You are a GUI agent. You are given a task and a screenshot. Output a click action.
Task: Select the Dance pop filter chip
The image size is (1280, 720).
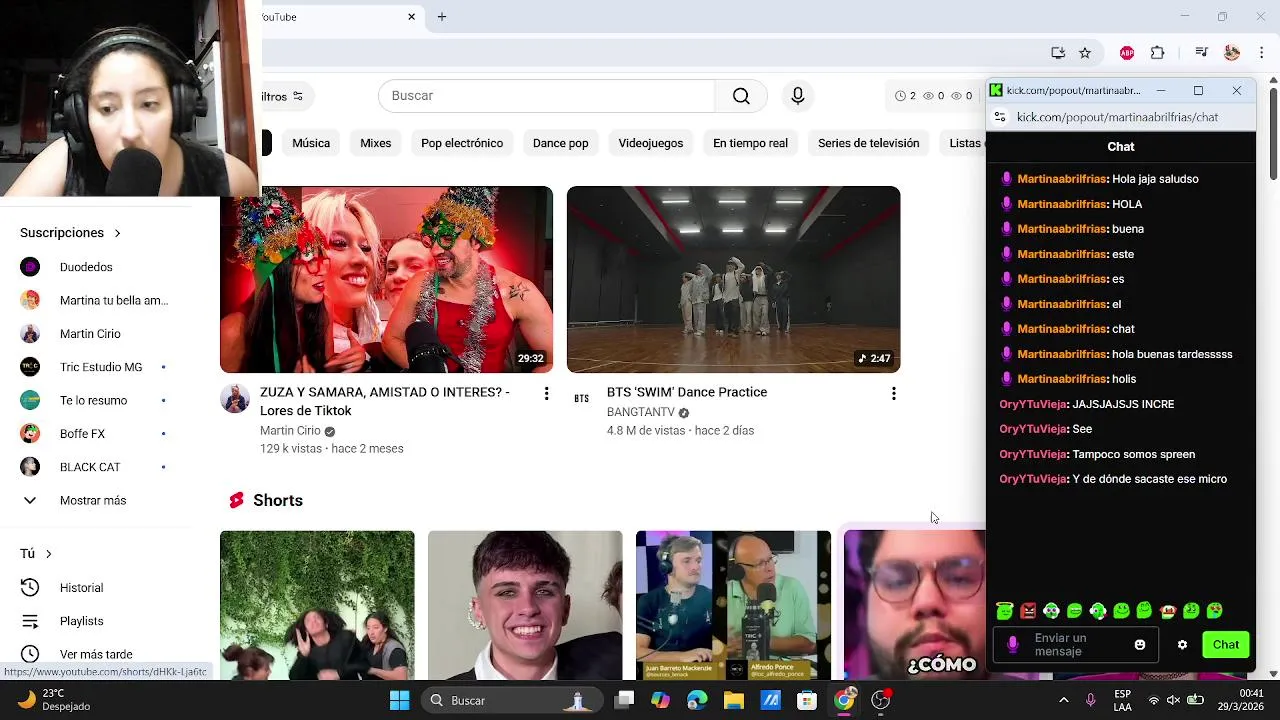pyautogui.click(x=560, y=143)
